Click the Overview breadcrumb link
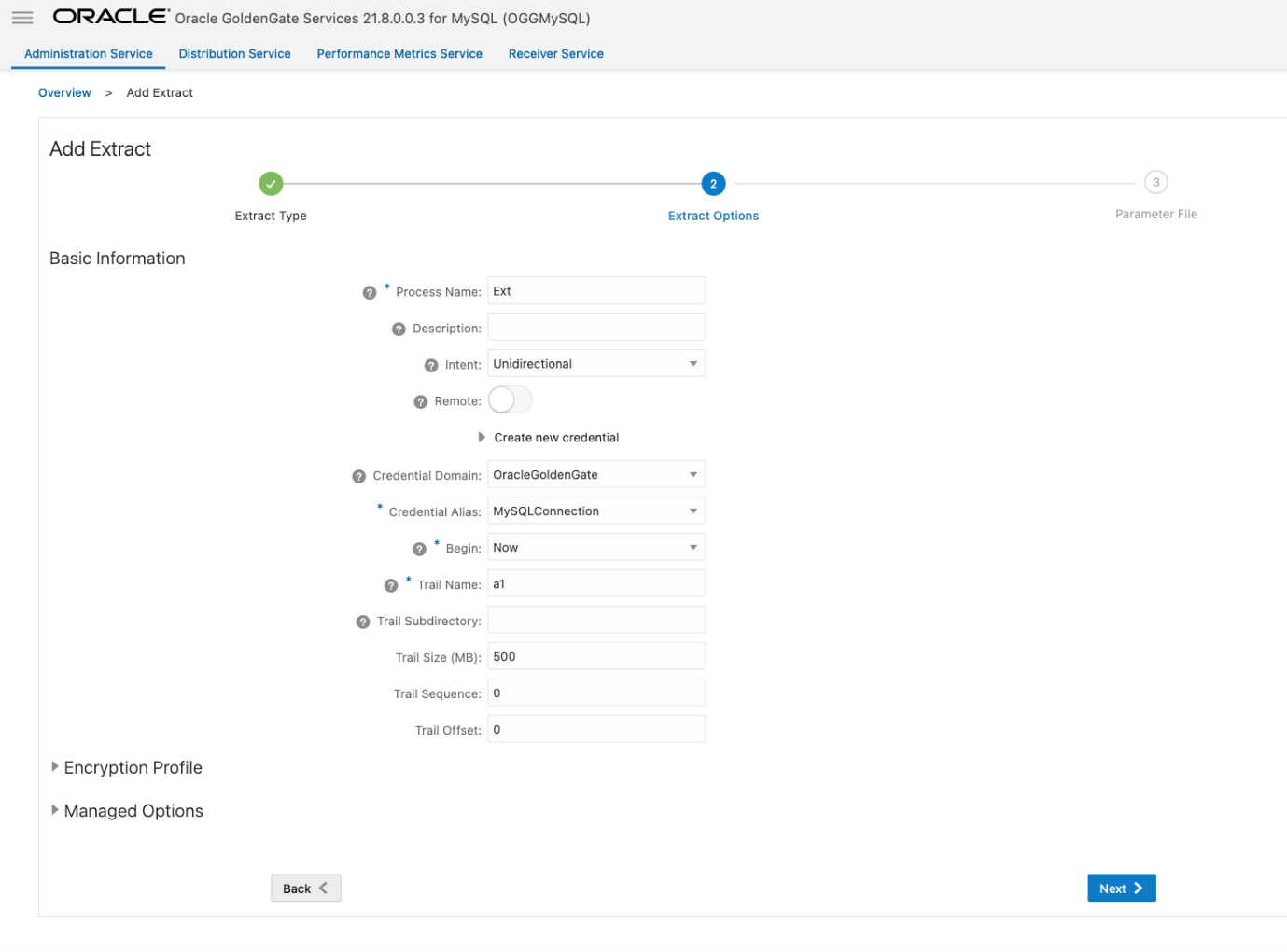 click(64, 93)
